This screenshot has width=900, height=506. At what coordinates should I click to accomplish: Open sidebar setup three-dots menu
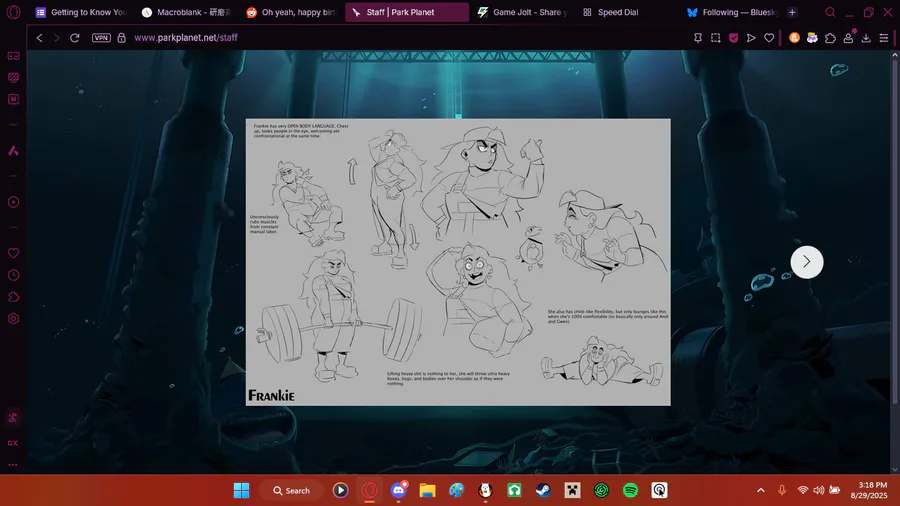pos(13,465)
